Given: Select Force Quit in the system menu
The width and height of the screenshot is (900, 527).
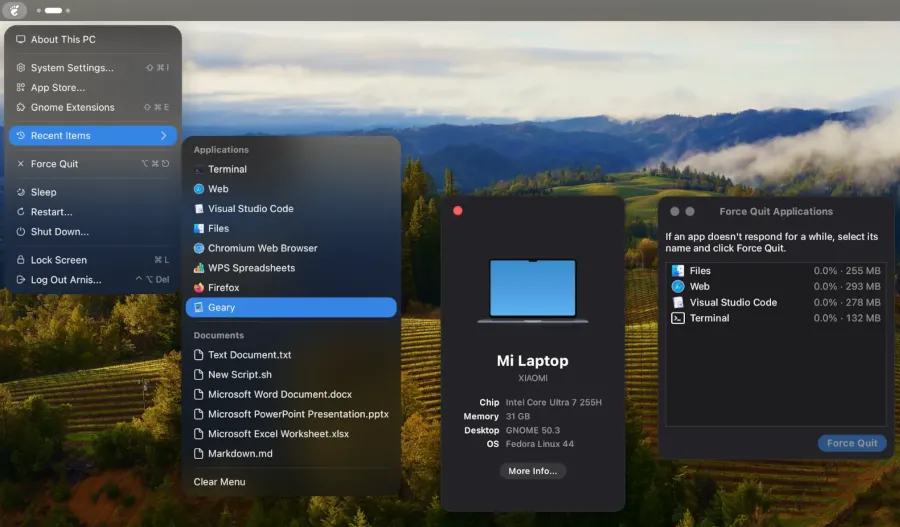Looking at the screenshot, I should tap(93, 164).
